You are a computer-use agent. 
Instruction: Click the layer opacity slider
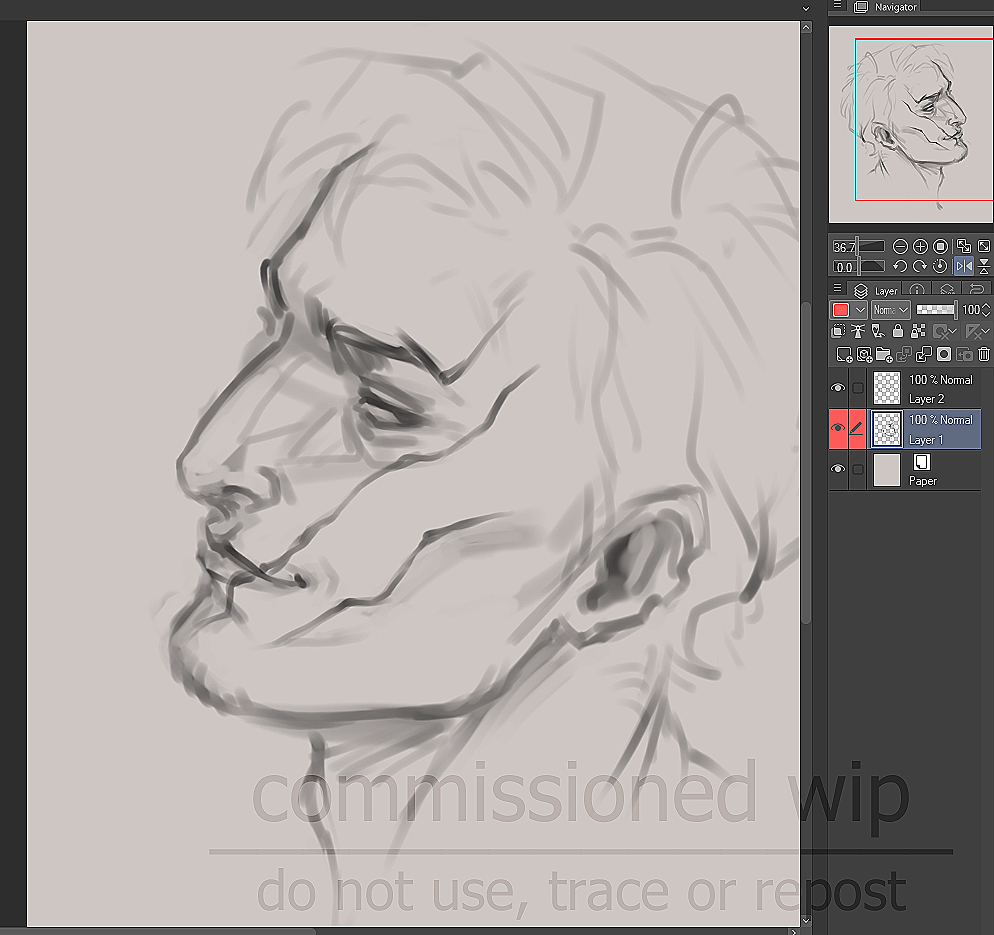coord(936,310)
